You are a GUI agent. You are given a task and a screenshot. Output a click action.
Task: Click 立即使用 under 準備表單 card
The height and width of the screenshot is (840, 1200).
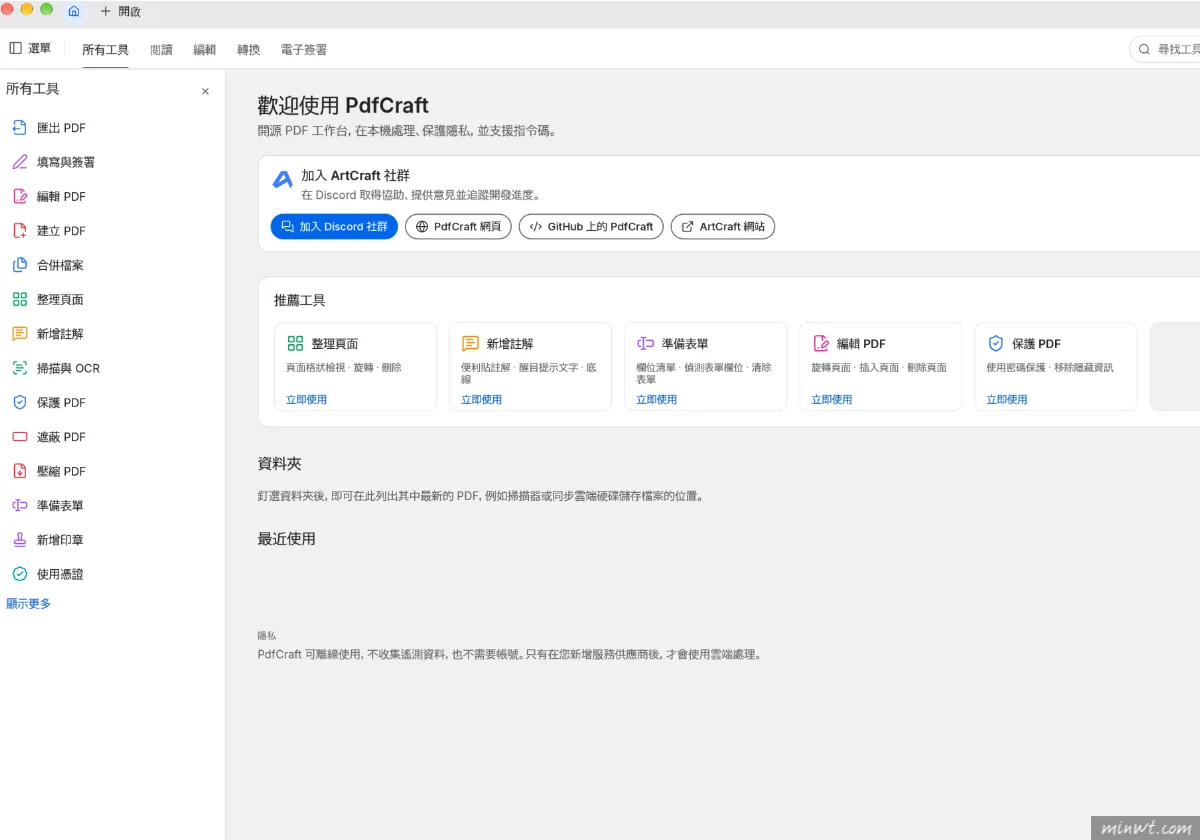(656, 399)
